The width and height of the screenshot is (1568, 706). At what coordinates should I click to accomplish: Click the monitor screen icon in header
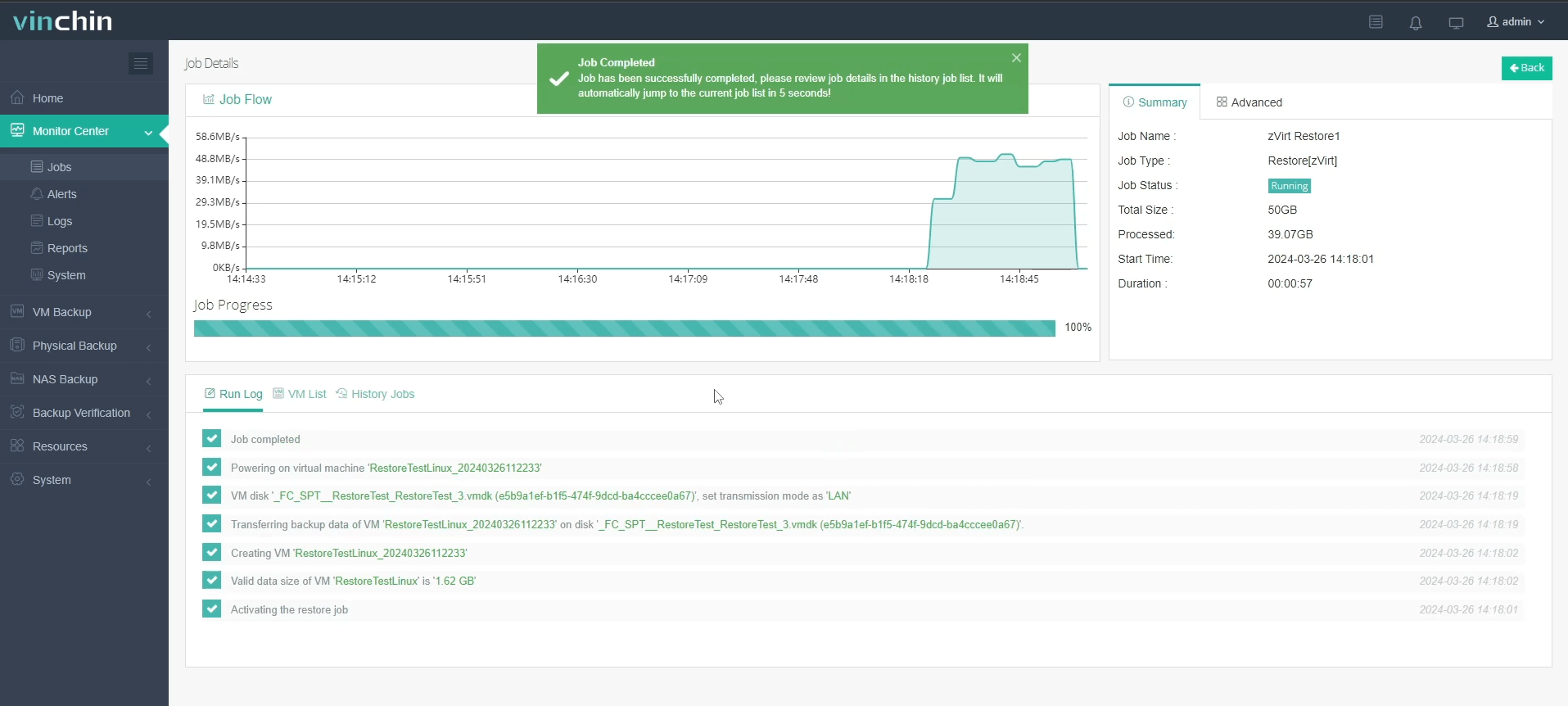[x=1455, y=23]
